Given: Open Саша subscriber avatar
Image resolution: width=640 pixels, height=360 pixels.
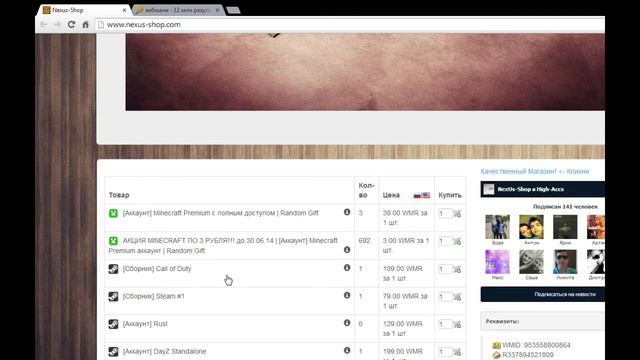Looking at the screenshot, I should (x=531, y=262).
